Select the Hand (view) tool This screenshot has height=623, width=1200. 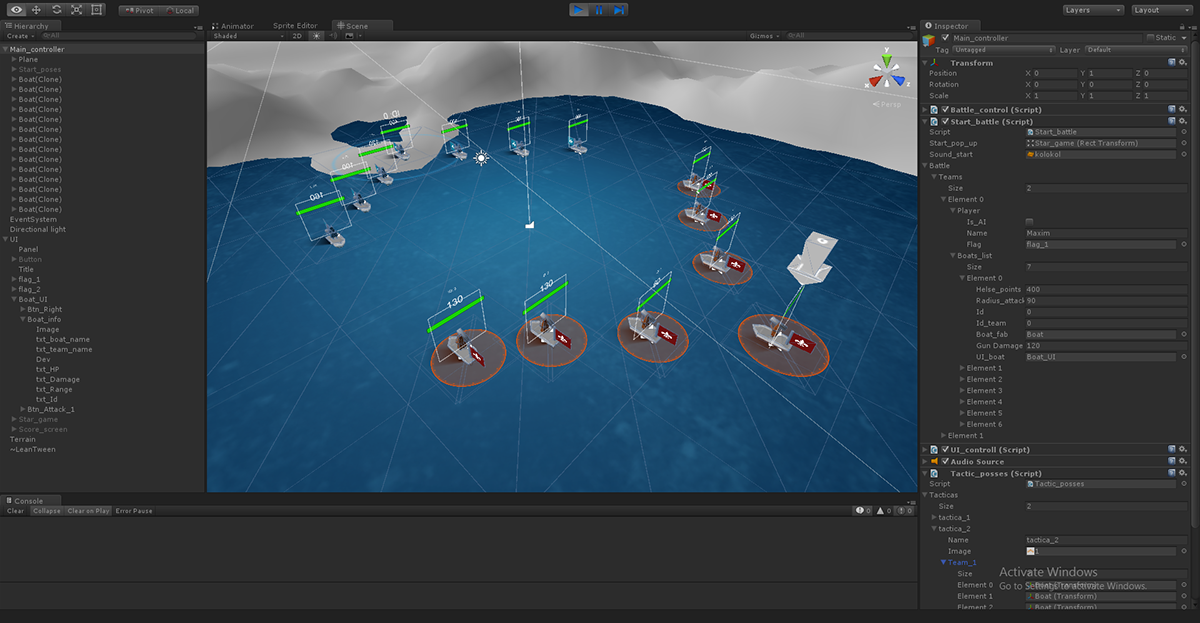click(17, 10)
